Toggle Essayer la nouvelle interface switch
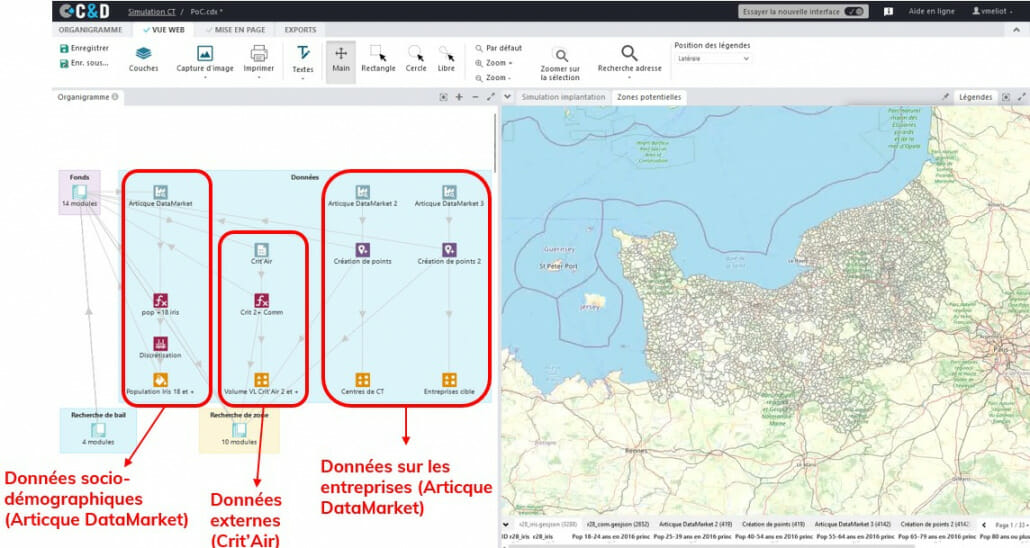Screen dimensions: 1030x548 pyautogui.click(x=854, y=11)
